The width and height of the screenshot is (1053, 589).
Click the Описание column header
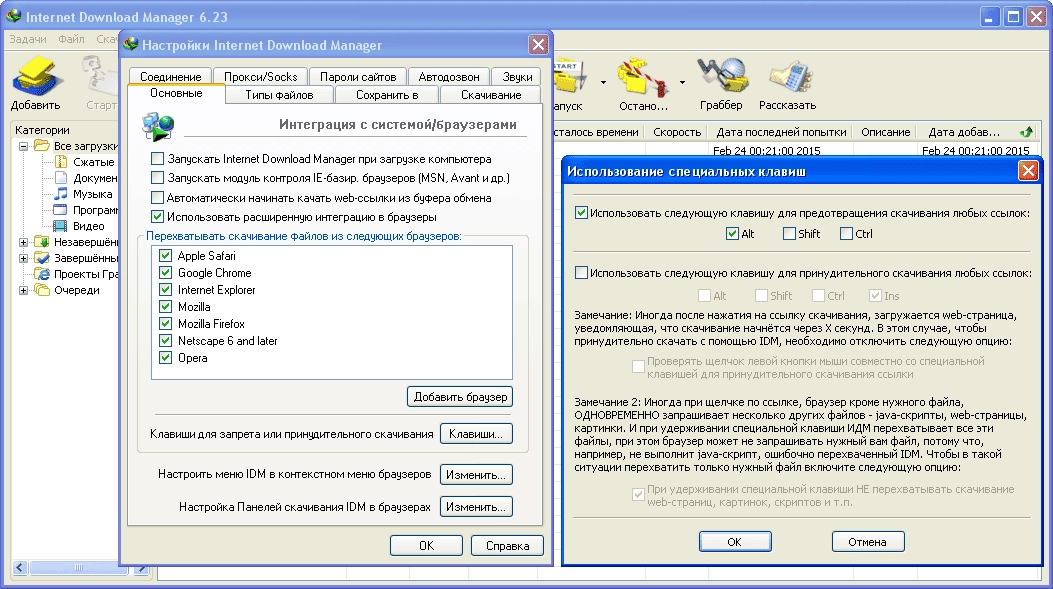click(886, 132)
